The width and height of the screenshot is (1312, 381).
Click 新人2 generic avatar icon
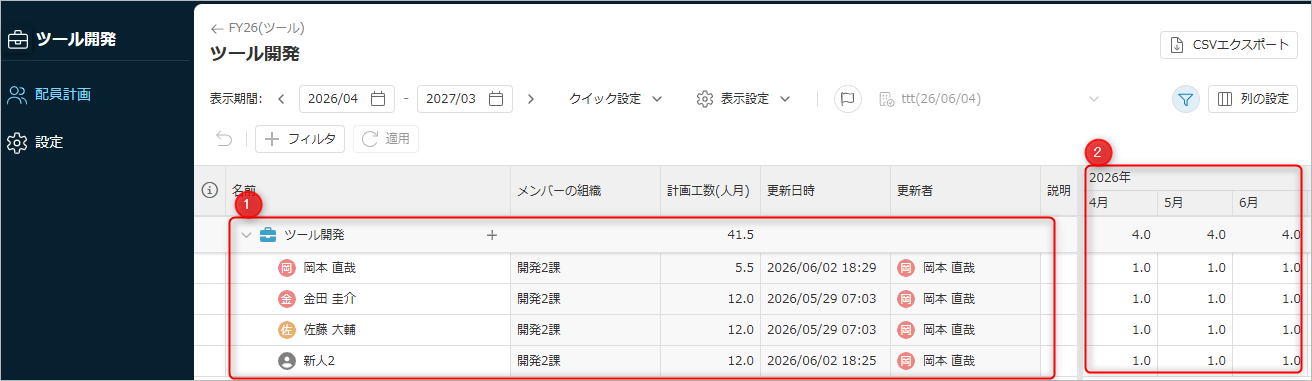286,360
